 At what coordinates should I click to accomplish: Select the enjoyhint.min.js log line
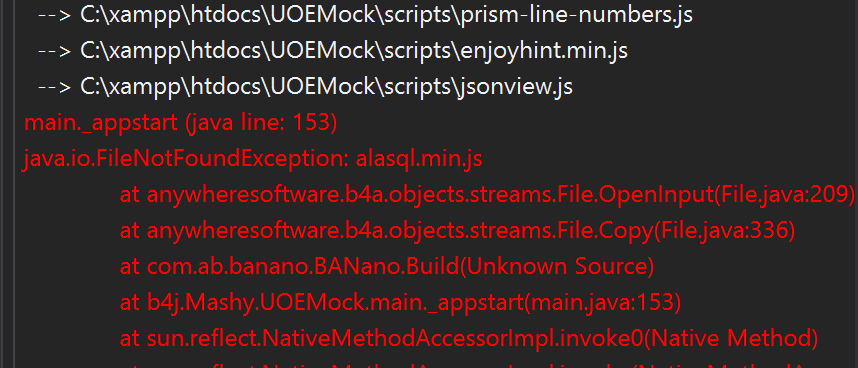(332, 51)
